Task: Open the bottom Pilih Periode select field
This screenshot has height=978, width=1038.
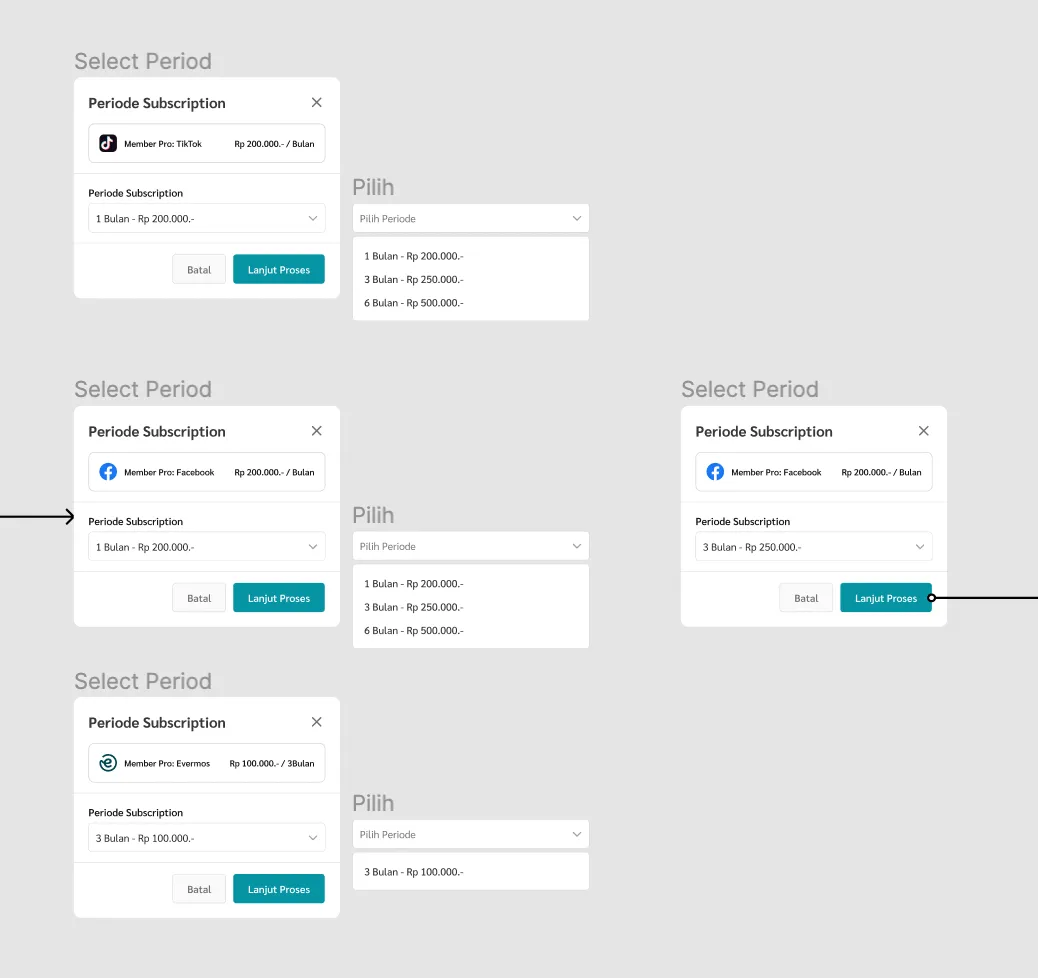Action: pyautogui.click(x=471, y=834)
